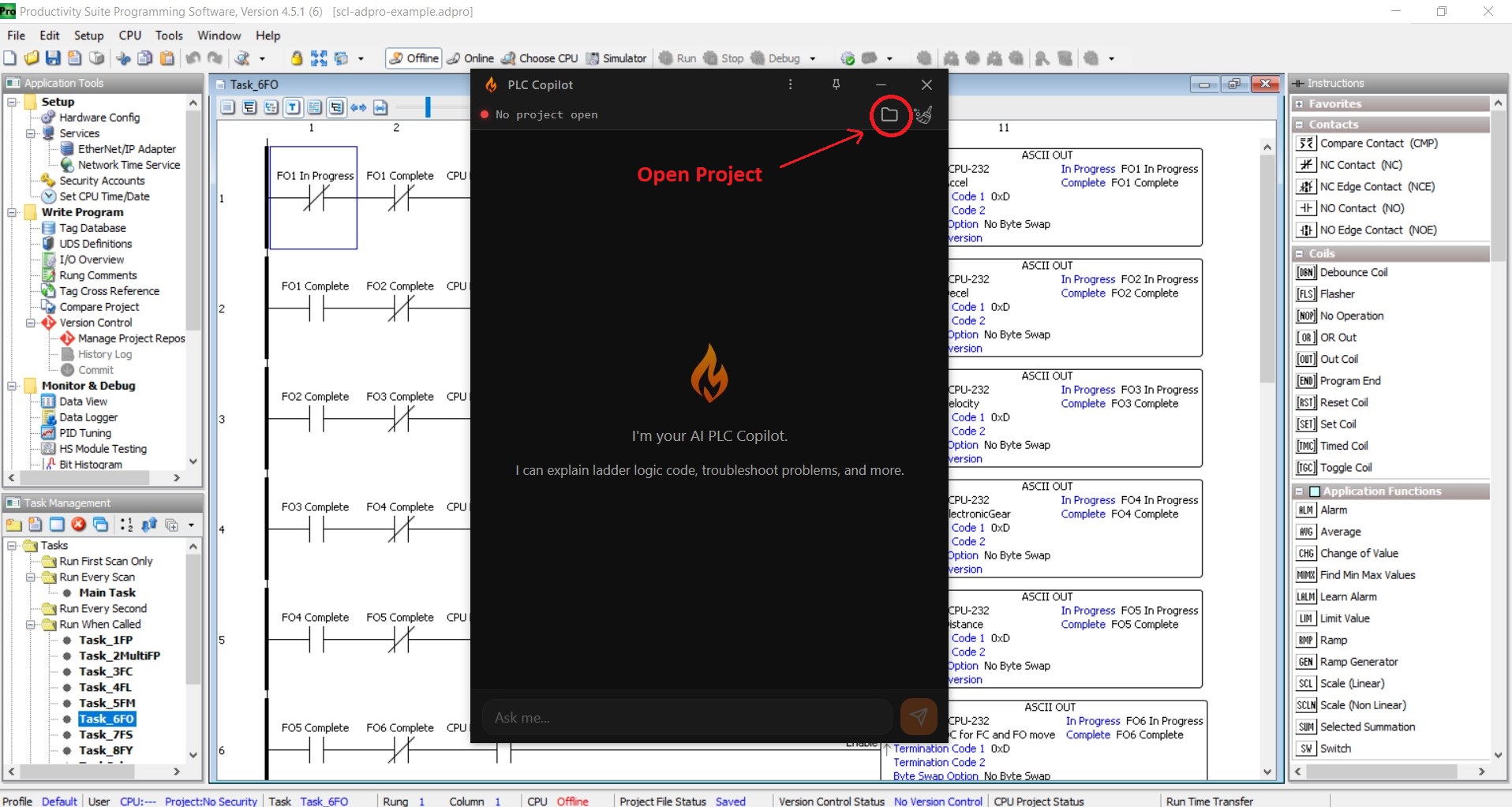Open the Choose CPU dialog from the toolbar
Image resolution: width=1512 pixels, height=807 pixels.
point(539,58)
